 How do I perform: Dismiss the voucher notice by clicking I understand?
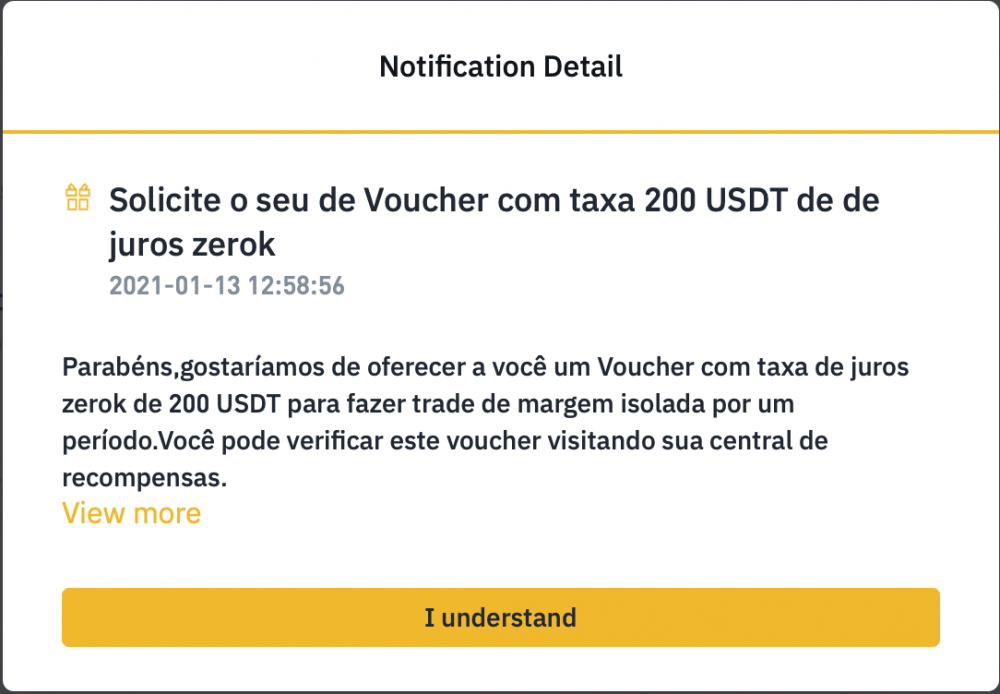[500, 618]
